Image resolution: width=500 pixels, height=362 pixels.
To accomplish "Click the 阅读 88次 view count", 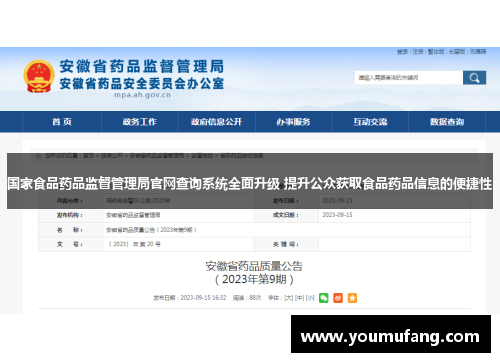I will 247,298.
